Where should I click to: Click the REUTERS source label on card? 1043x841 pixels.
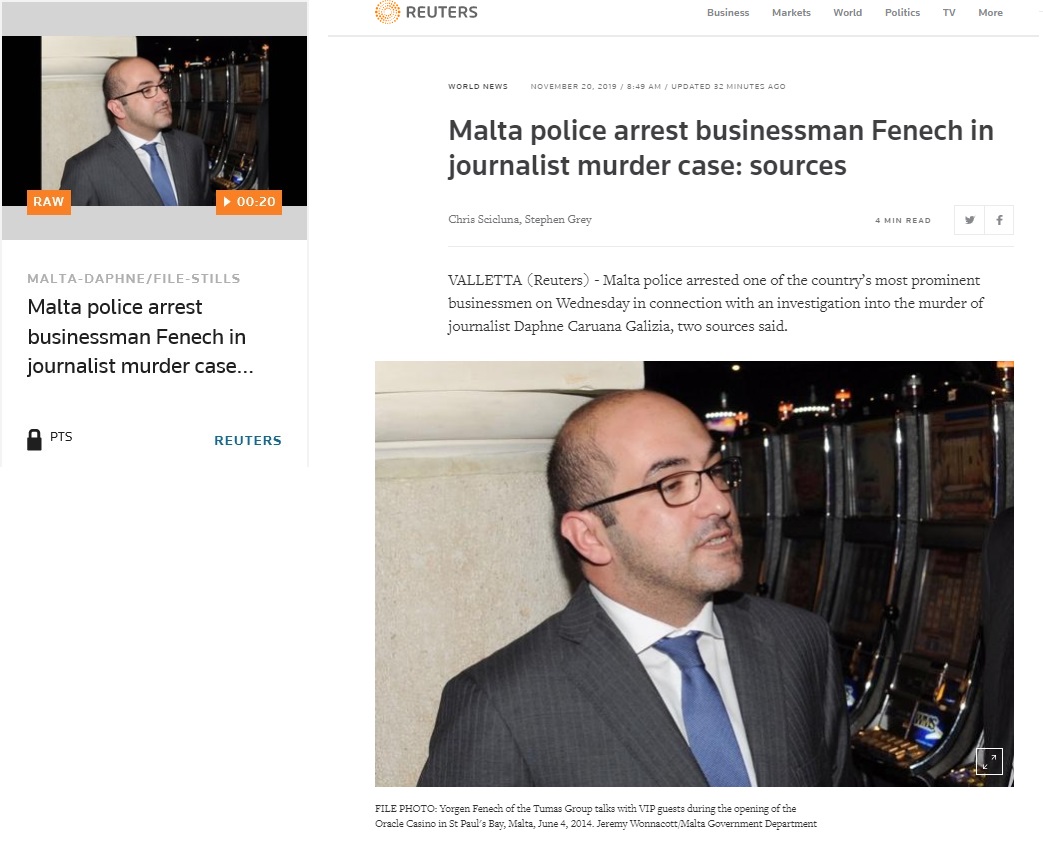pos(247,440)
